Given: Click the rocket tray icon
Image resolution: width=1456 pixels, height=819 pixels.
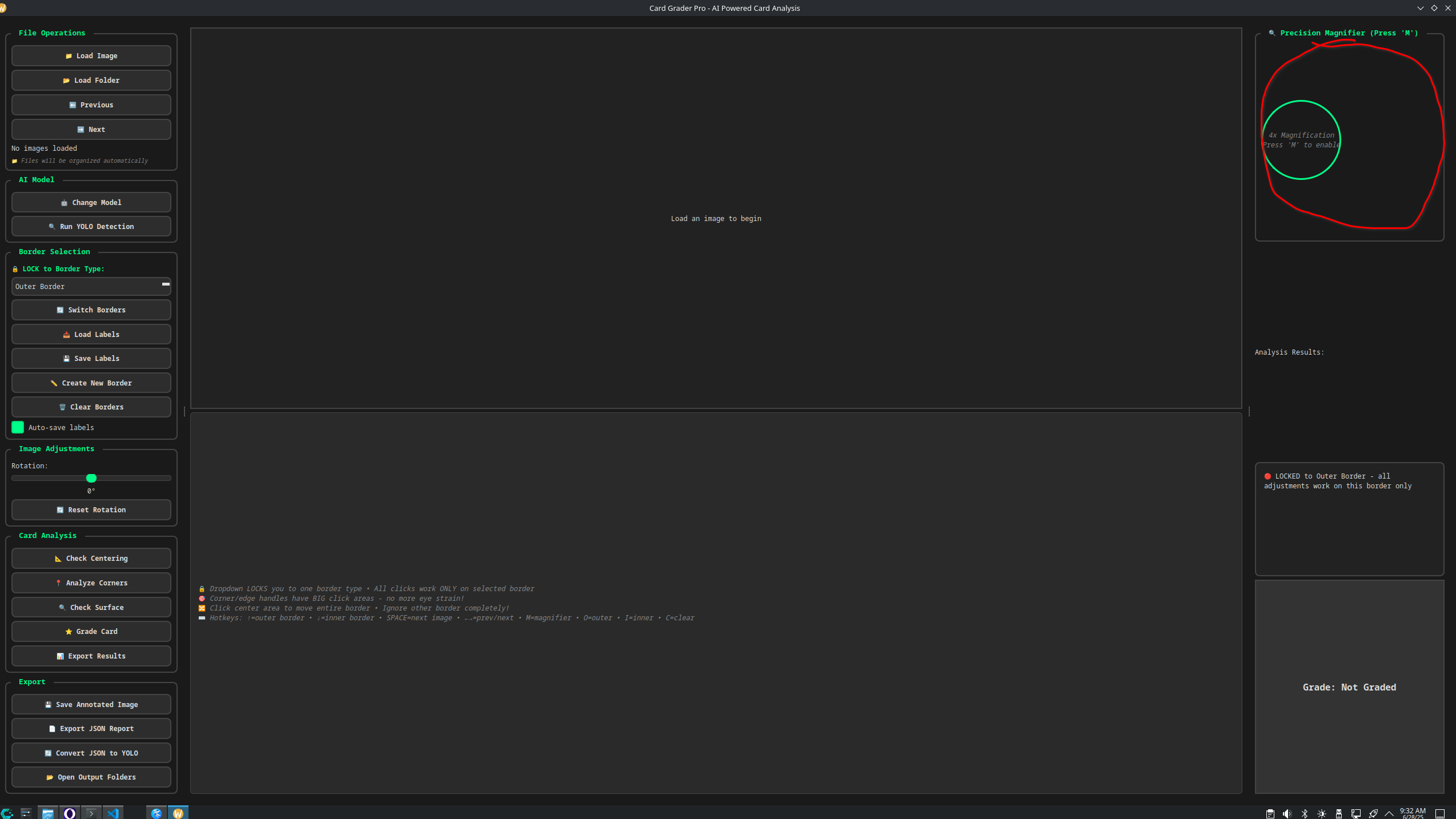Looking at the screenshot, I should [1373, 813].
